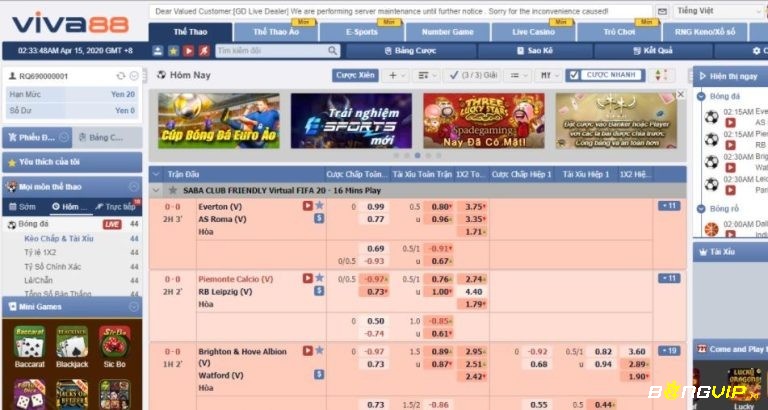Viewport: 768px width, 410px height.
Task: Open the Trò Chơi tab
Action: (619, 32)
